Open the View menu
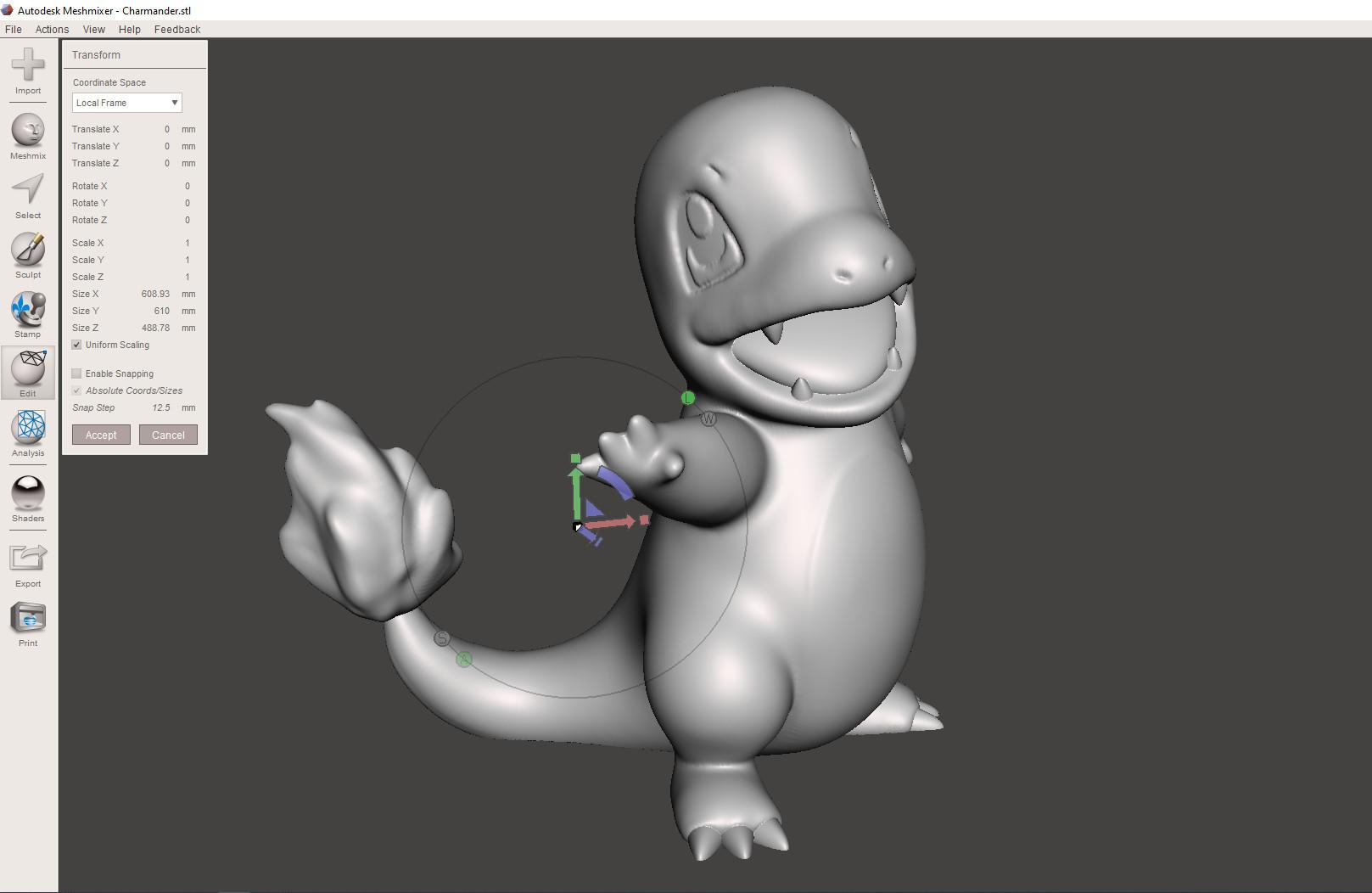This screenshot has height=893, width=1372. coord(93,29)
